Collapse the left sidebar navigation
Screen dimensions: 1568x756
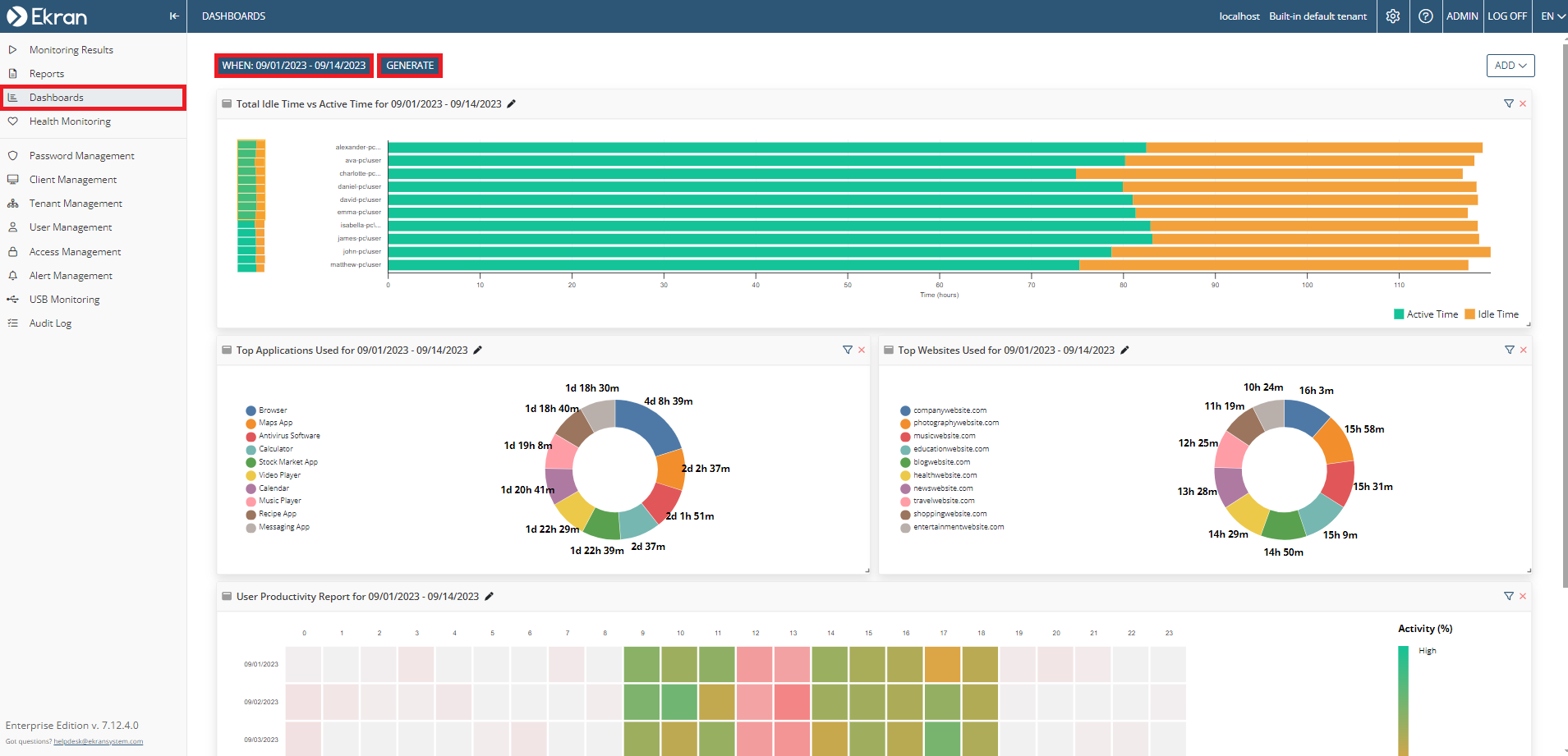[x=173, y=16]
